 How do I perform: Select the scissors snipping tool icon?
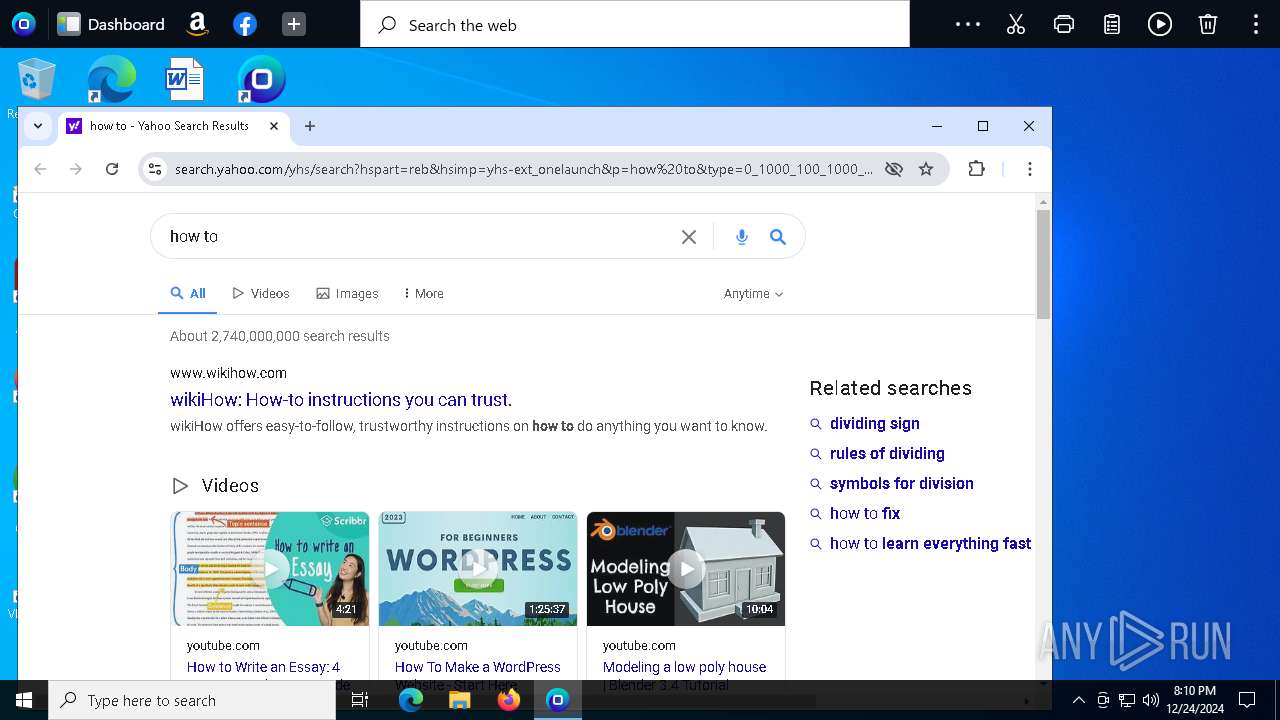(1016, 24)
